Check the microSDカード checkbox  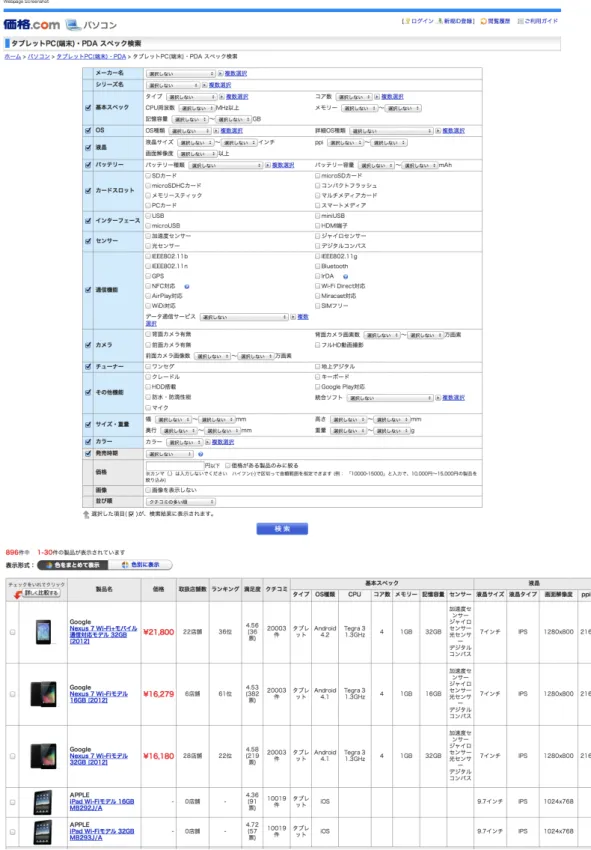[318, 176]
